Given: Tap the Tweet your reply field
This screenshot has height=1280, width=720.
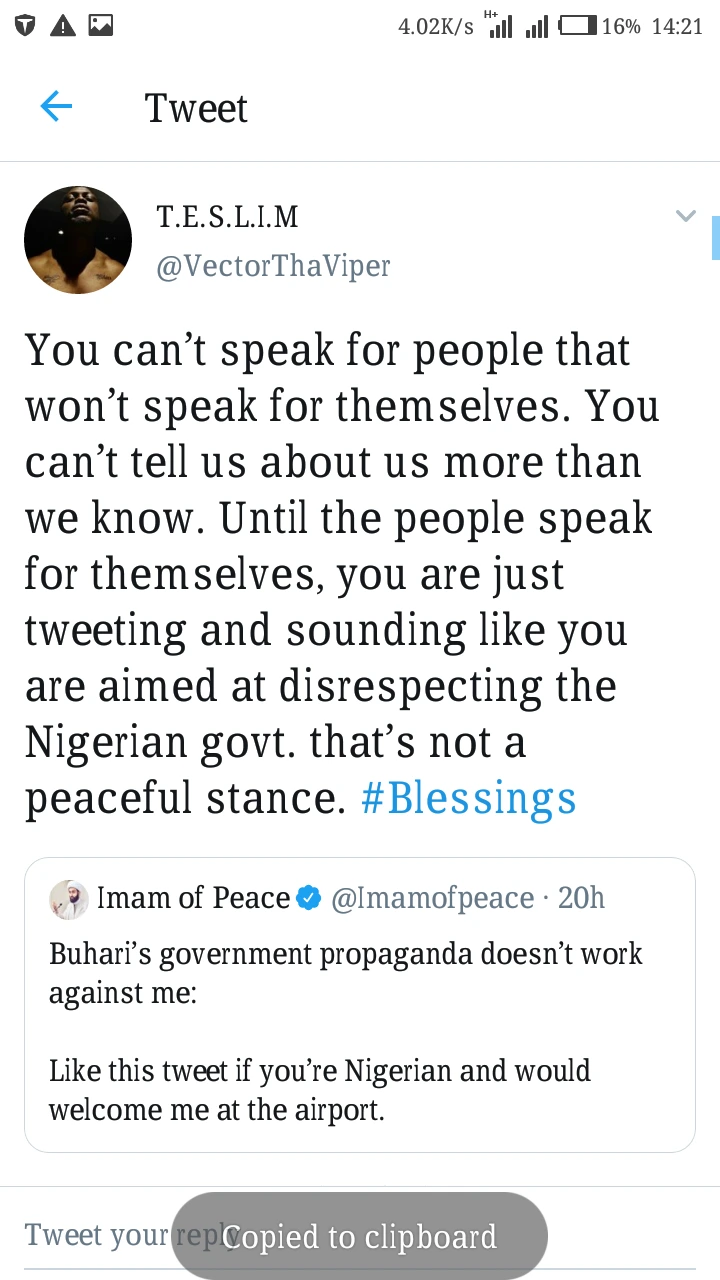Looking at the screenshot, I should click(x=95, y=1235).
